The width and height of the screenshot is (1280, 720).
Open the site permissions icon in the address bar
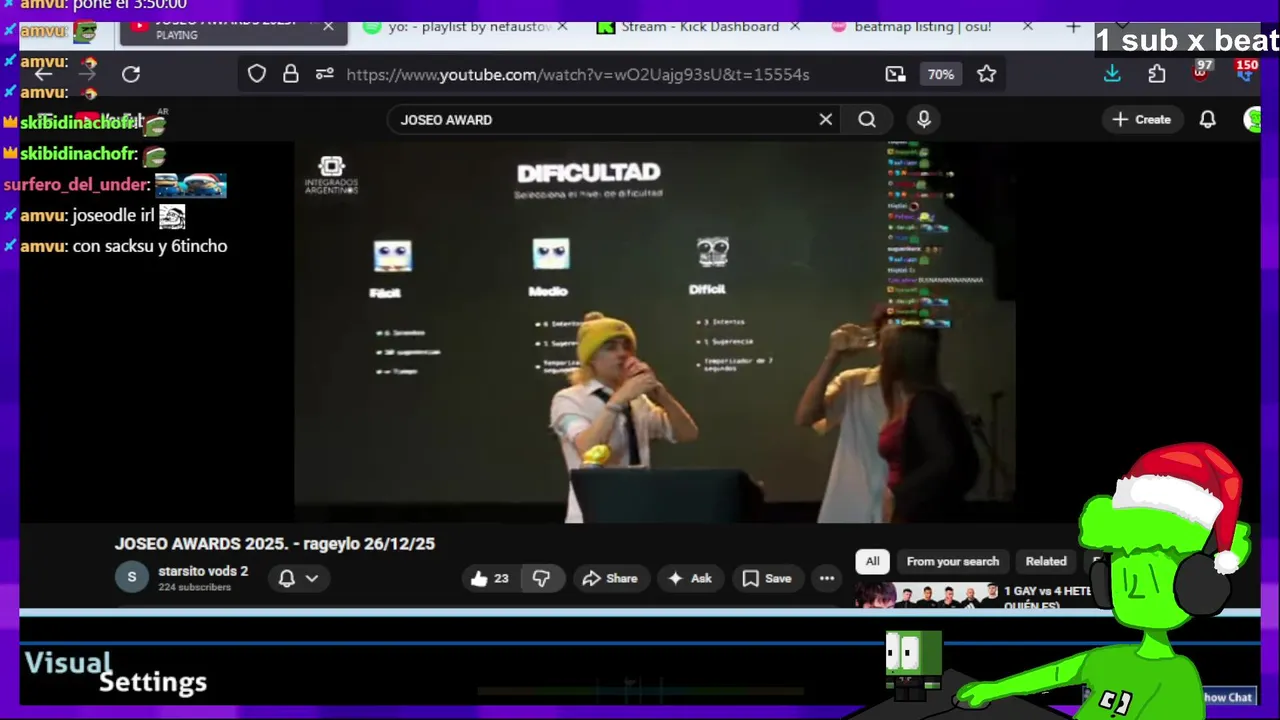point(324,74)
